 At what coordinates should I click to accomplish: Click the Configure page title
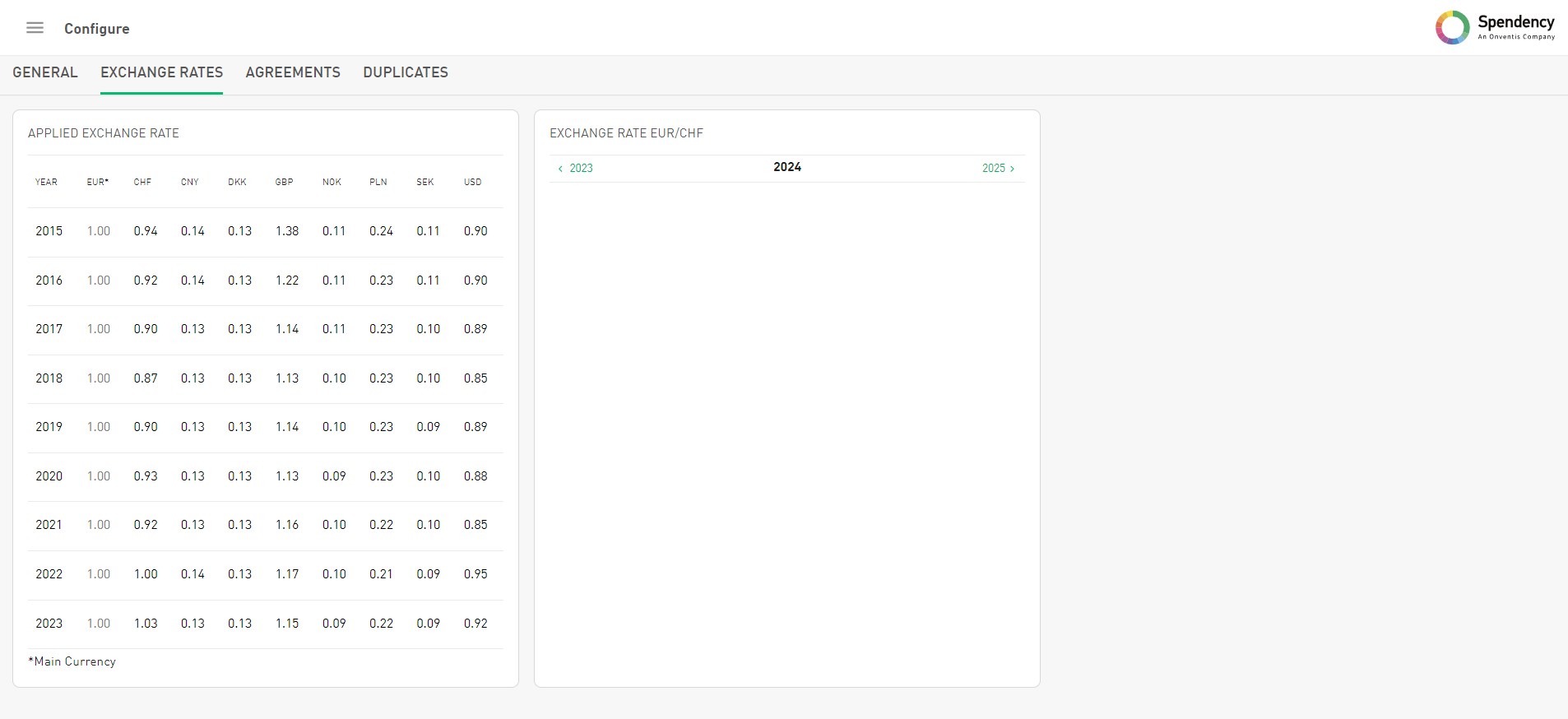[97, 29]
